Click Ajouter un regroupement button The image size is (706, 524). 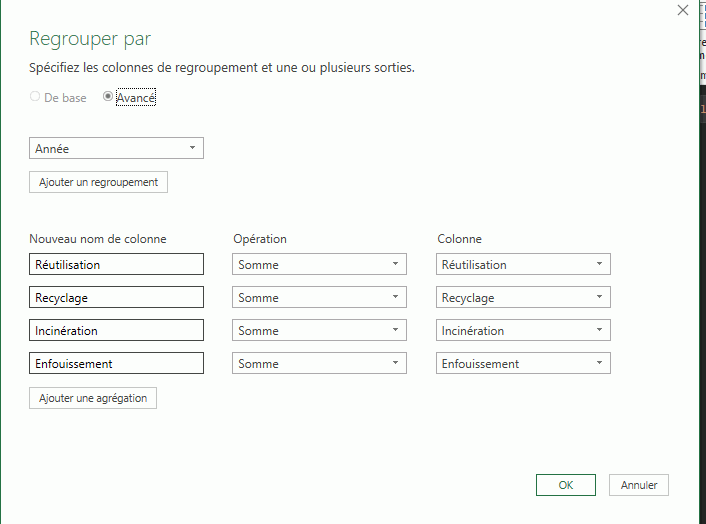98,182
